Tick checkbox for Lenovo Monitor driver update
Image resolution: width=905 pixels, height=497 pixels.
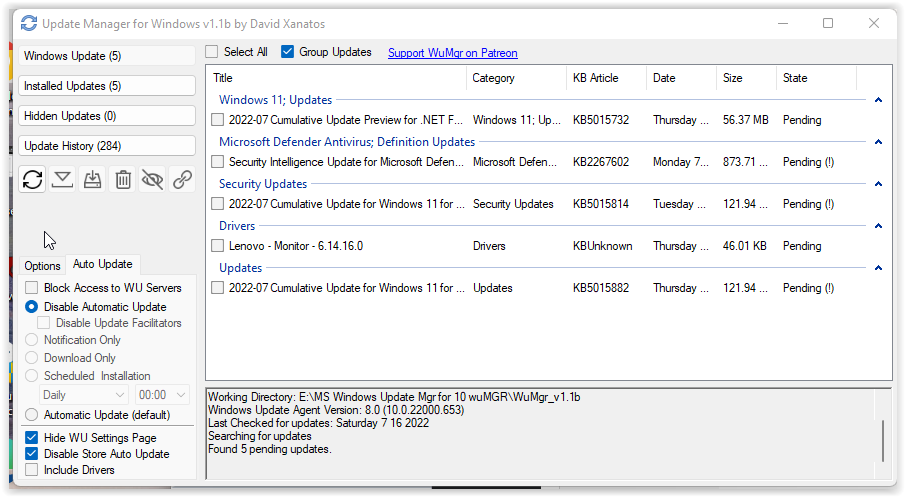[x=218, y=246]
